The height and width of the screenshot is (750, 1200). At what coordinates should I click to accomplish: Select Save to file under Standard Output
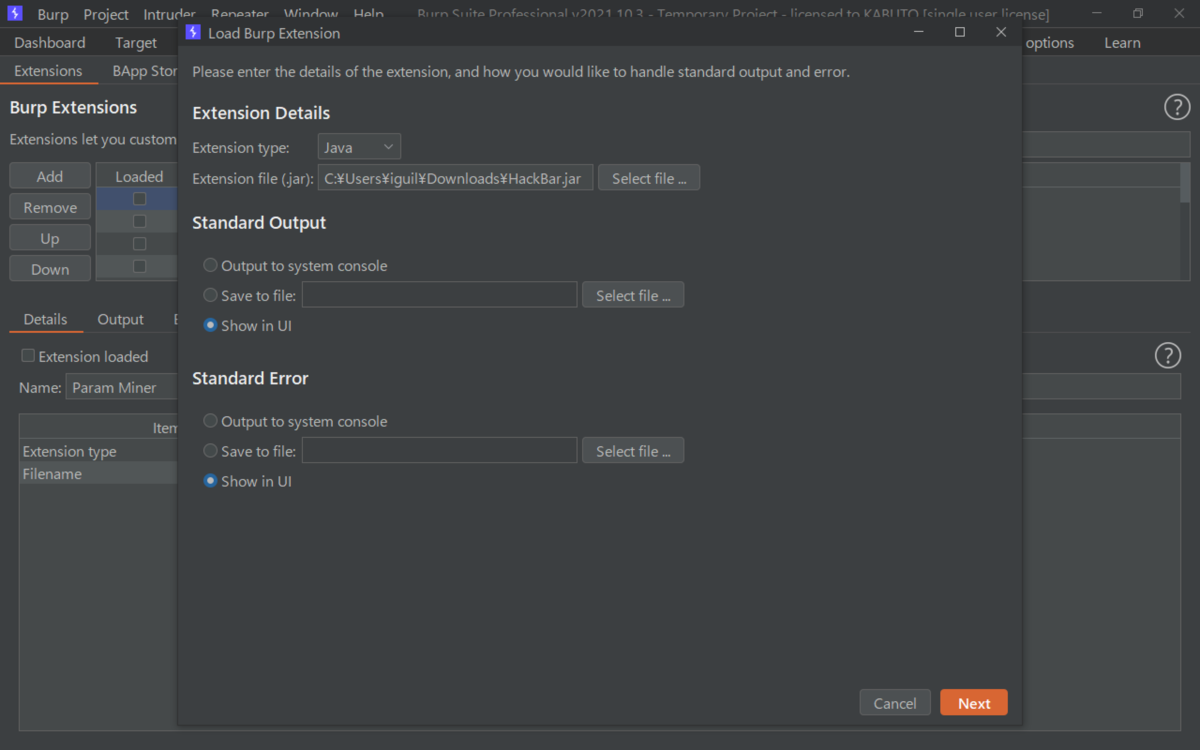[210, 295]
